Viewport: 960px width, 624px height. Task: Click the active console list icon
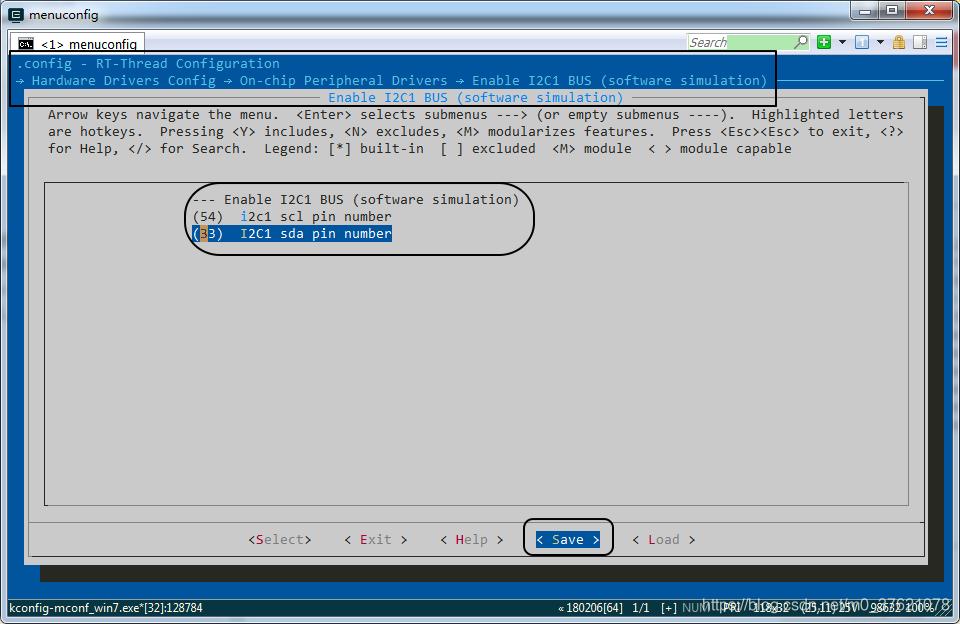coord(862,42)
